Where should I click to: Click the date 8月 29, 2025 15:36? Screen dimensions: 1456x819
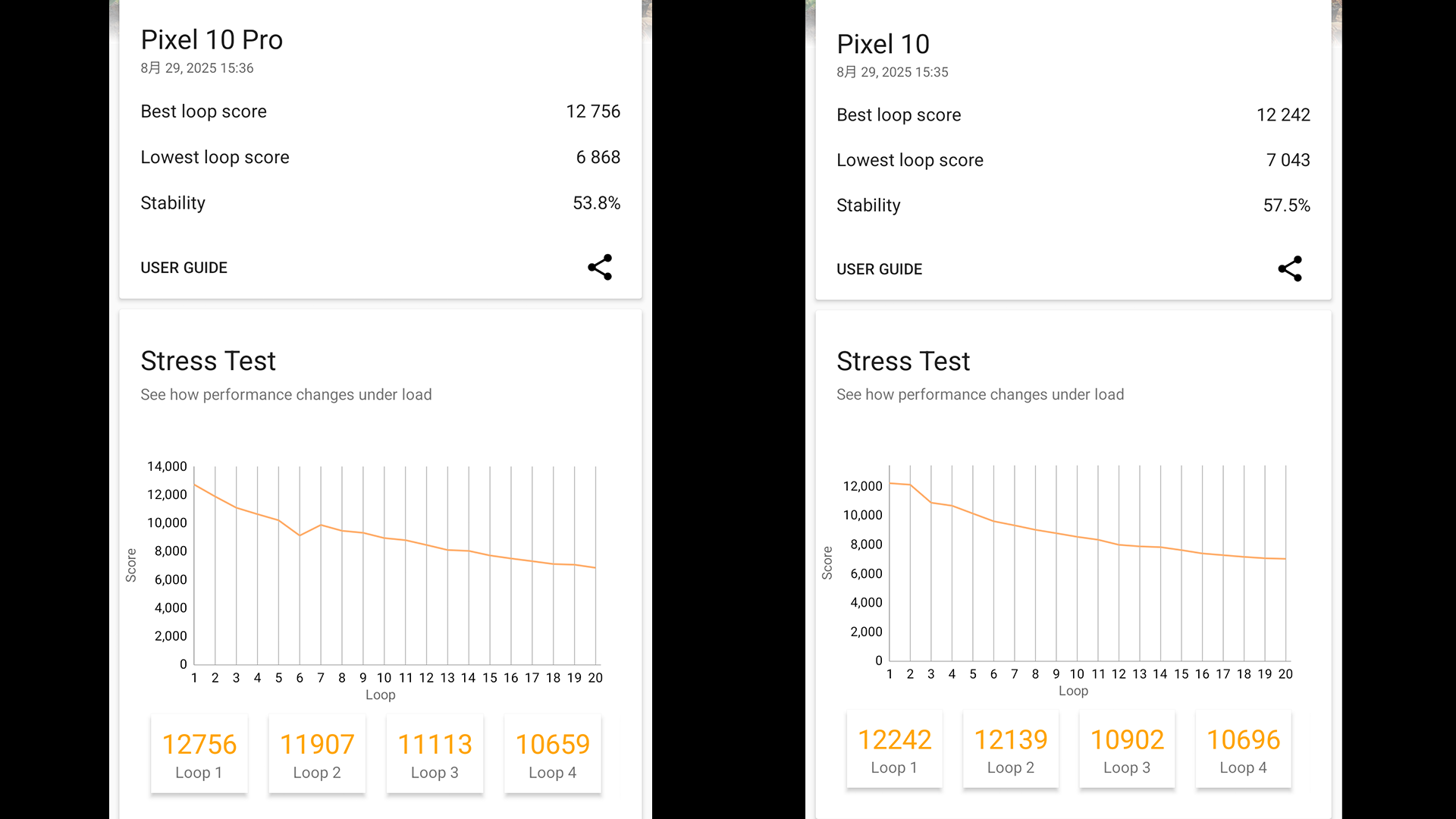click(x=197, y=68)
